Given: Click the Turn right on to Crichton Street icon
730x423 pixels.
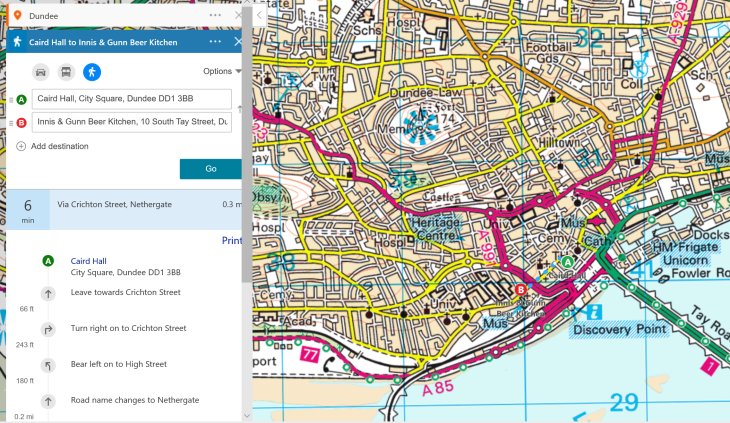Looking at the screenshot, I should click(47, 329).
